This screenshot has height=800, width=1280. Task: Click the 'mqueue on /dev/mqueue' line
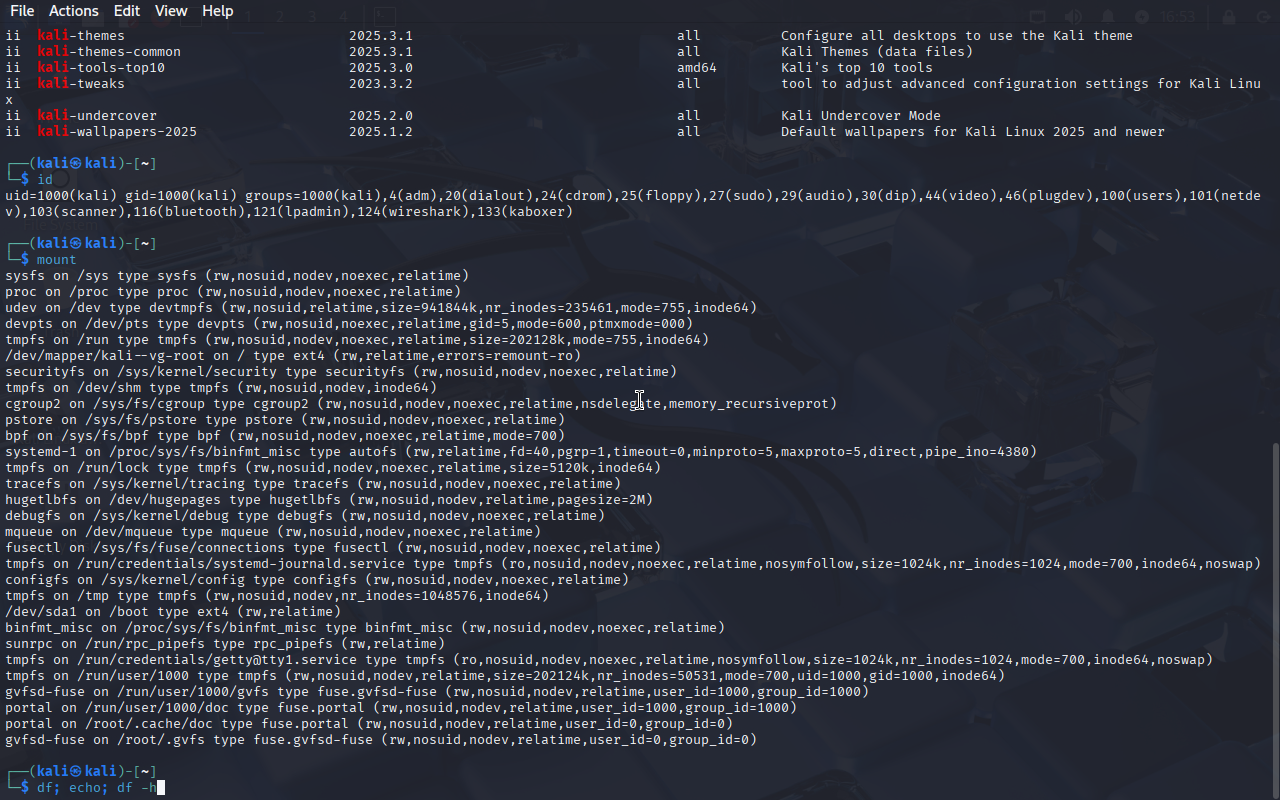(x=273, y=532)
